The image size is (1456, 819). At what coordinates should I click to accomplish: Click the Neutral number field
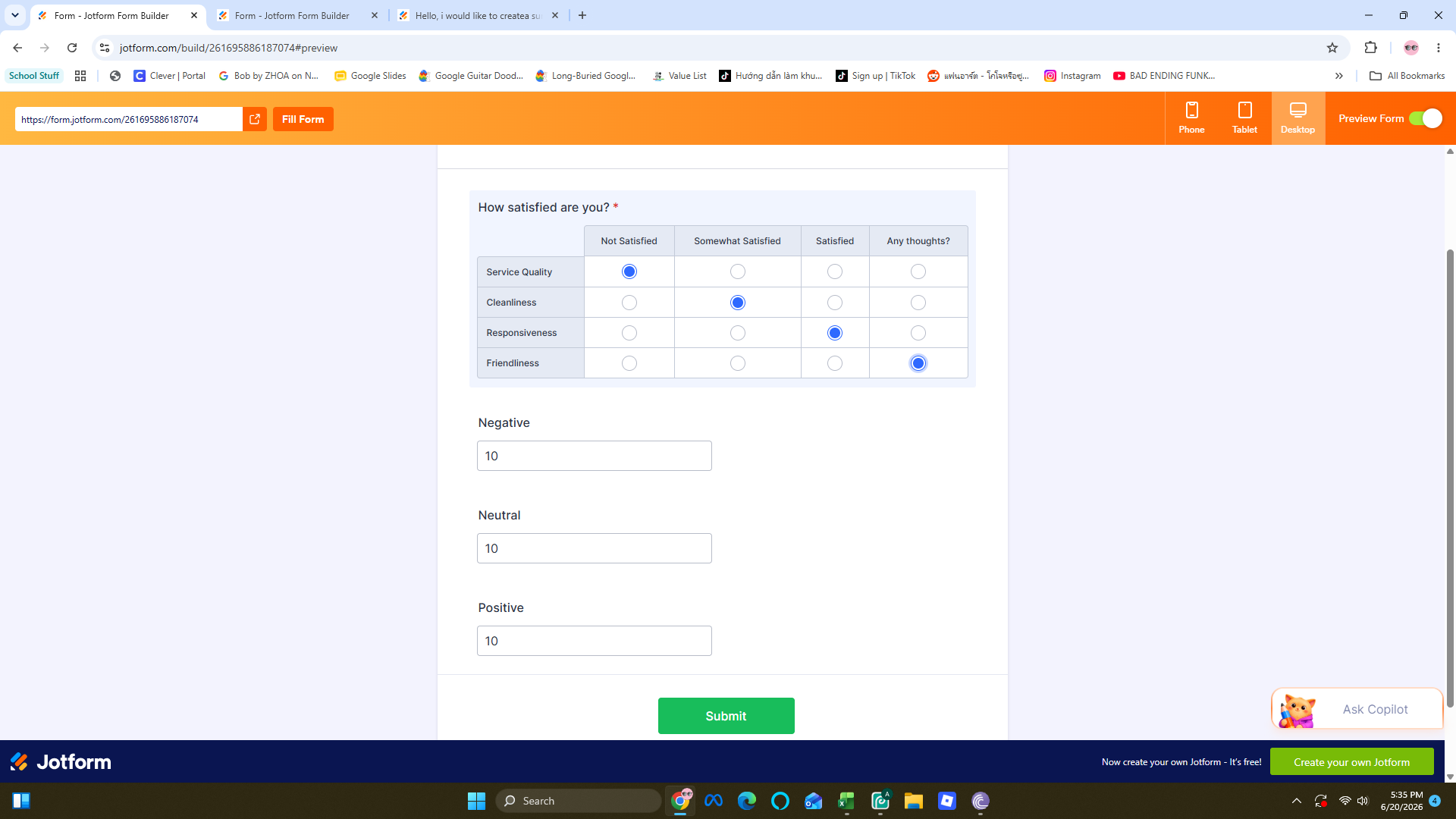click(594, 548)
